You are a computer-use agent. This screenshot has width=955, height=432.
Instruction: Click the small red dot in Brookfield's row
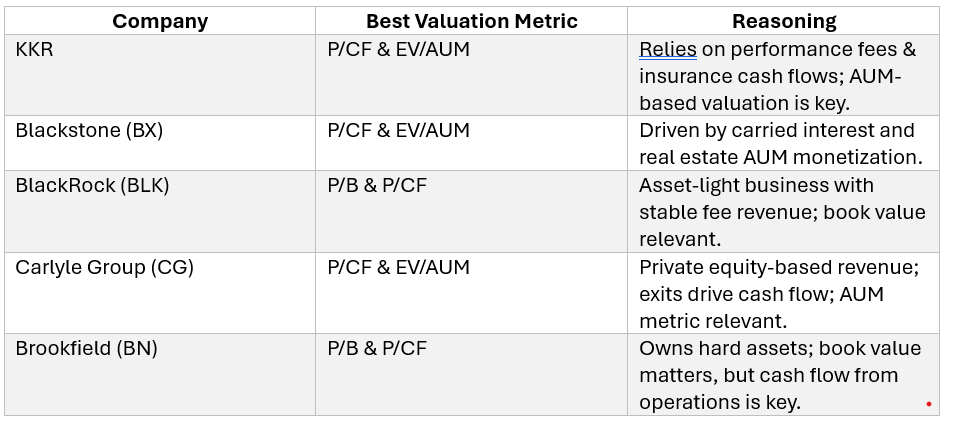click(929, 404)
